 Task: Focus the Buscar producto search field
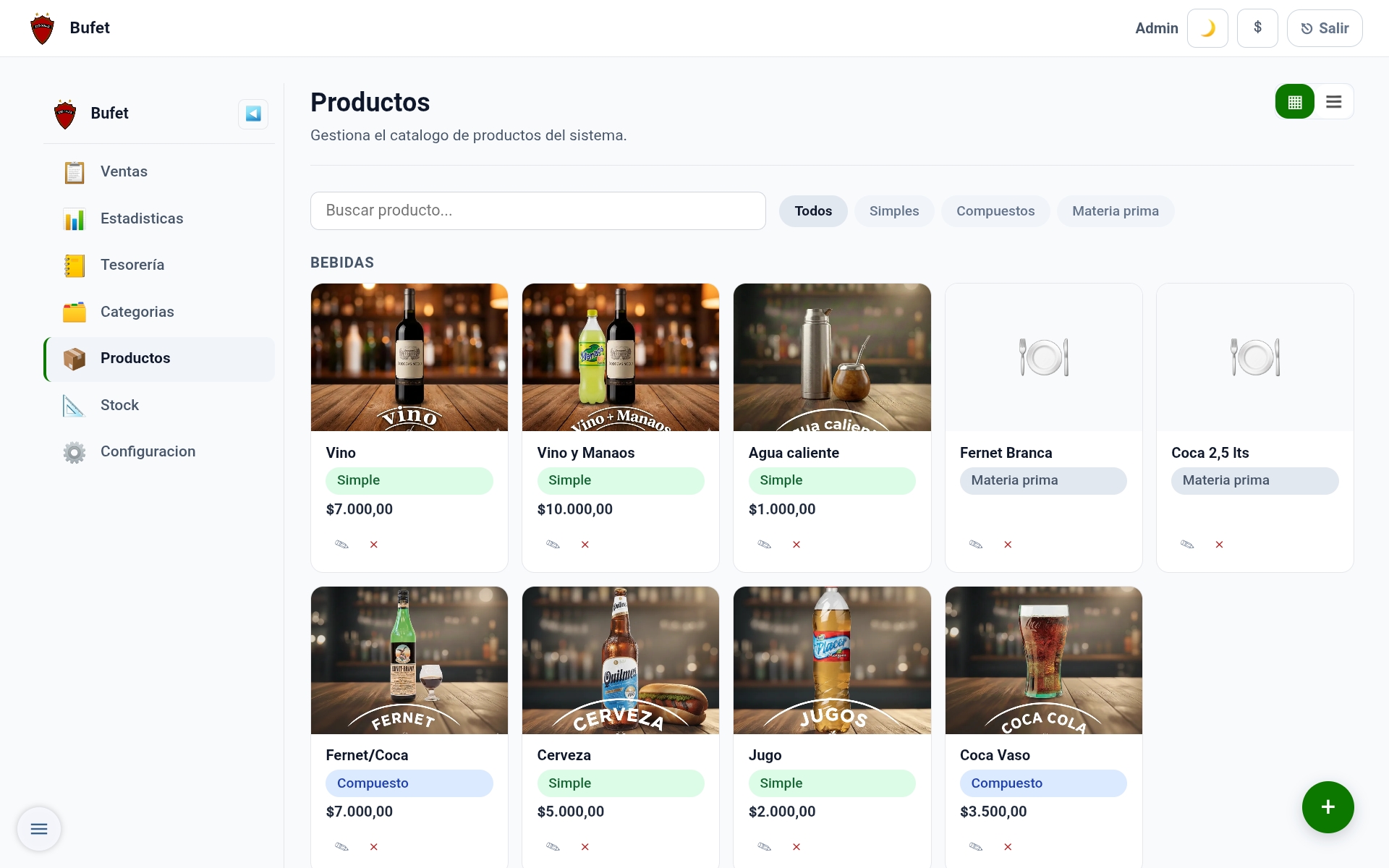click(x=538, y=210)
